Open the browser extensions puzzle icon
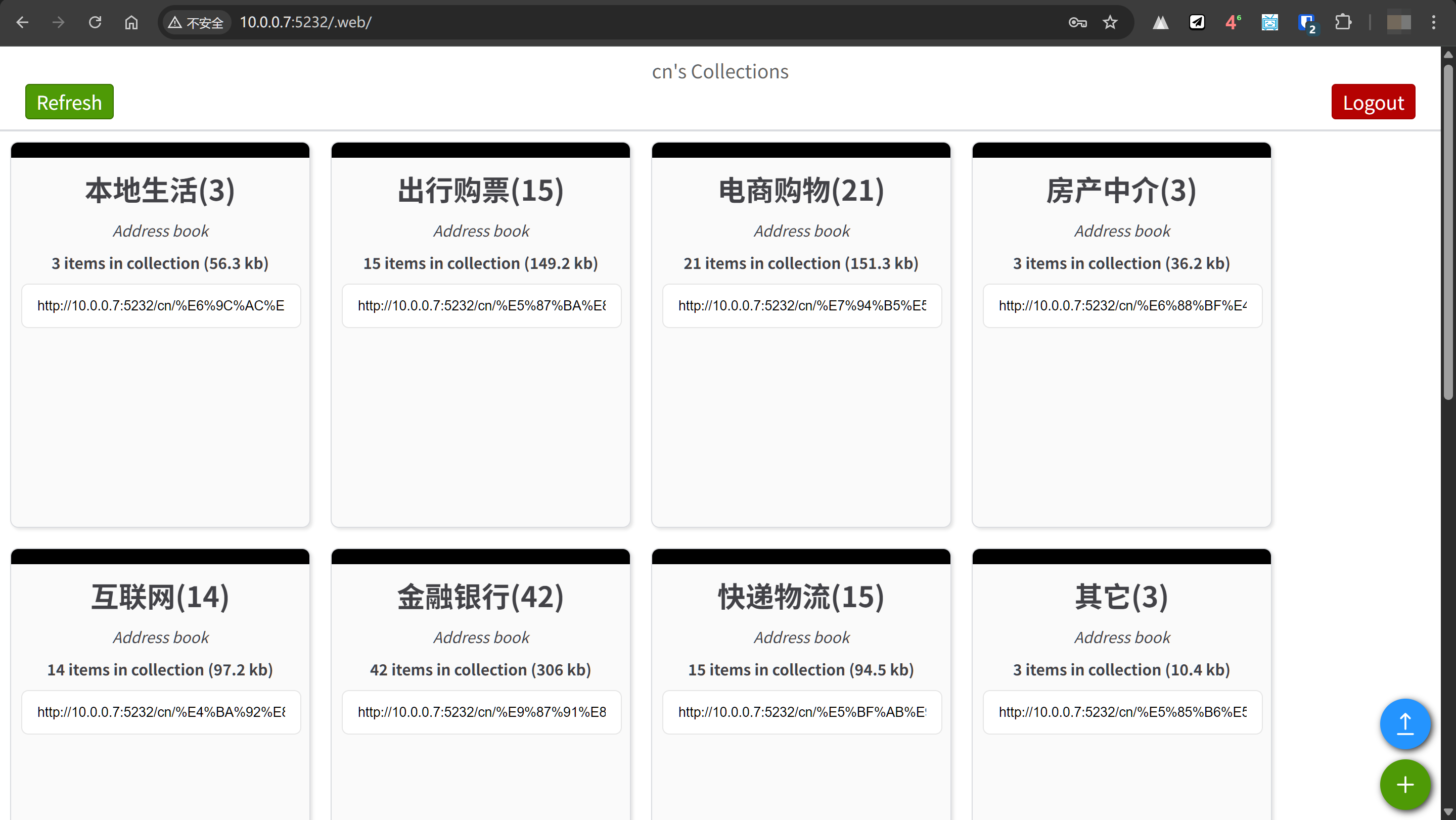This screenshot has width=1456, height=820. (x=1342, y=22)
